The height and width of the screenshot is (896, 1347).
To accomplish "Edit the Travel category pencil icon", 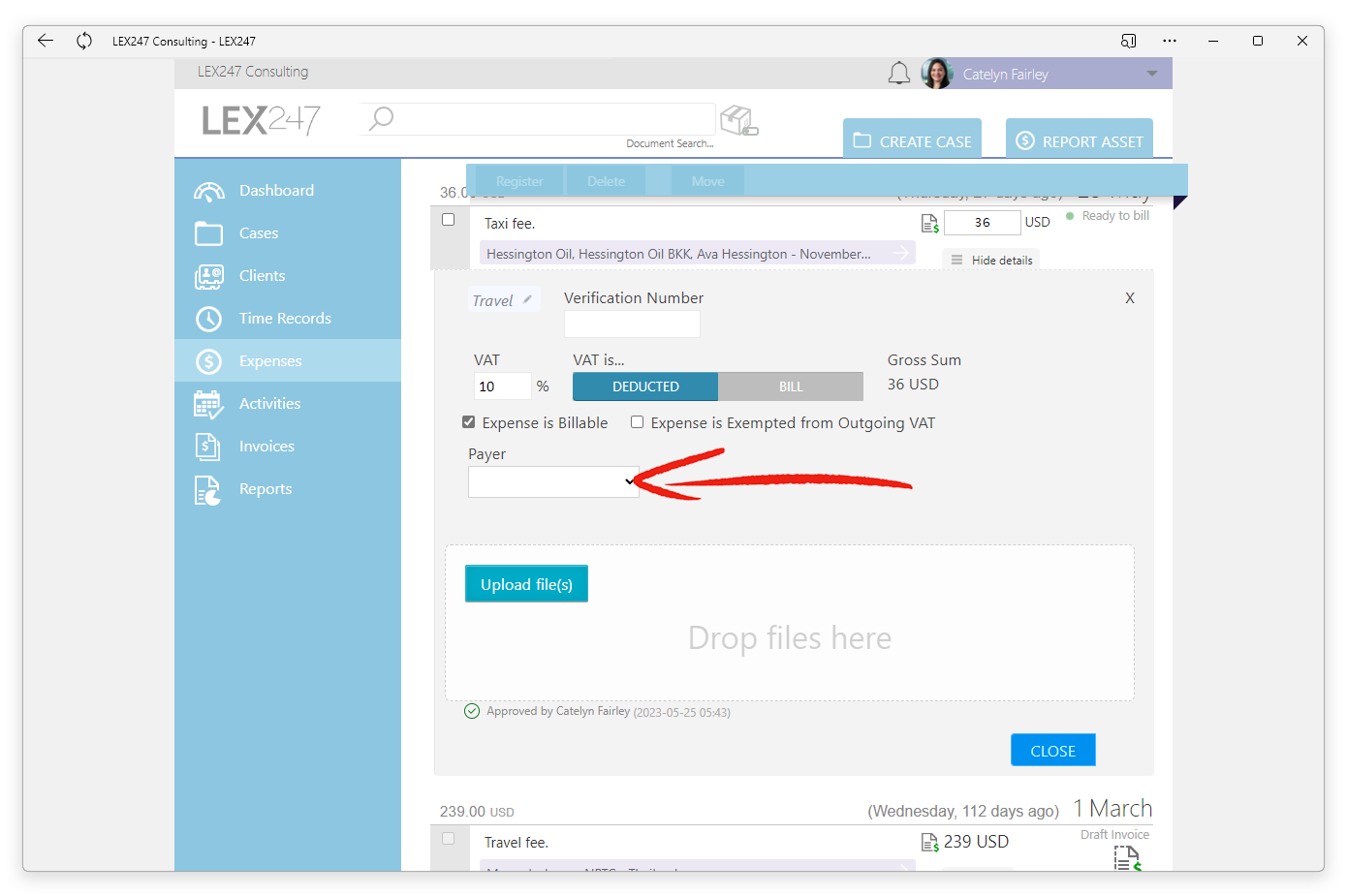I will pyautogui.click(x=527, y=299).
